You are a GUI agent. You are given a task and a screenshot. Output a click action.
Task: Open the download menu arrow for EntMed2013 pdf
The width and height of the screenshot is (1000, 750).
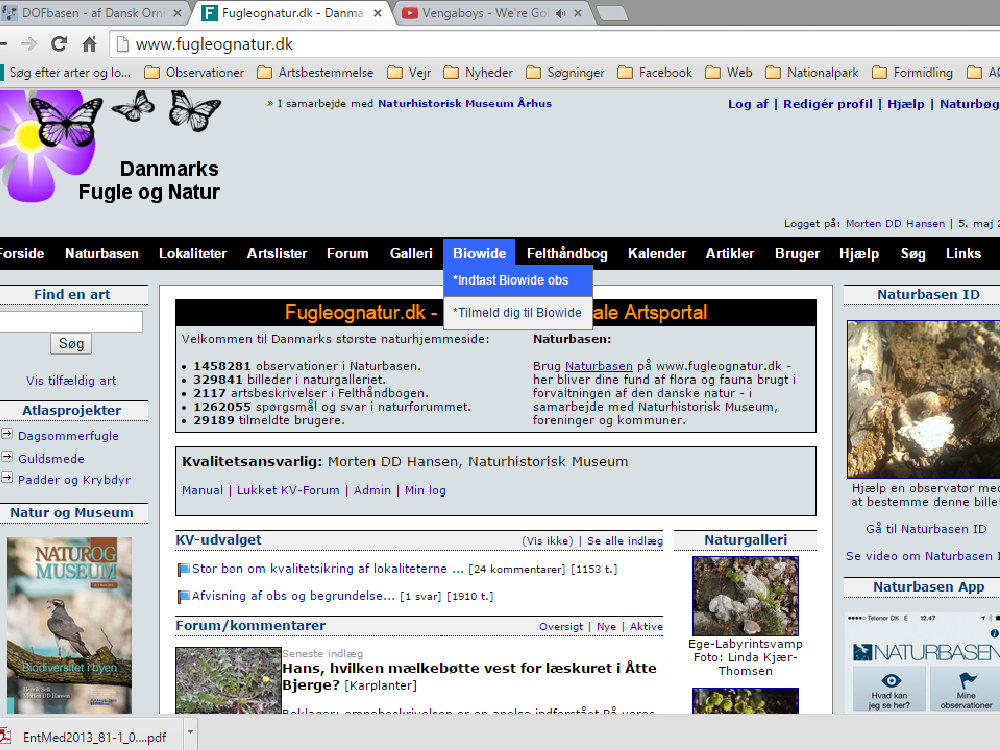[190, 732]
